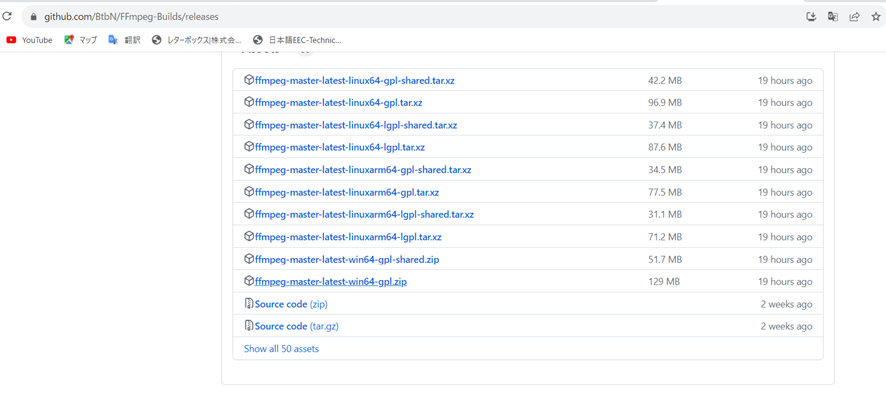The width and height of the screenshot is (886, 401).
Task: Click 19 hours ago for win64-gpl.zip
Action: (x=785, y=282)
